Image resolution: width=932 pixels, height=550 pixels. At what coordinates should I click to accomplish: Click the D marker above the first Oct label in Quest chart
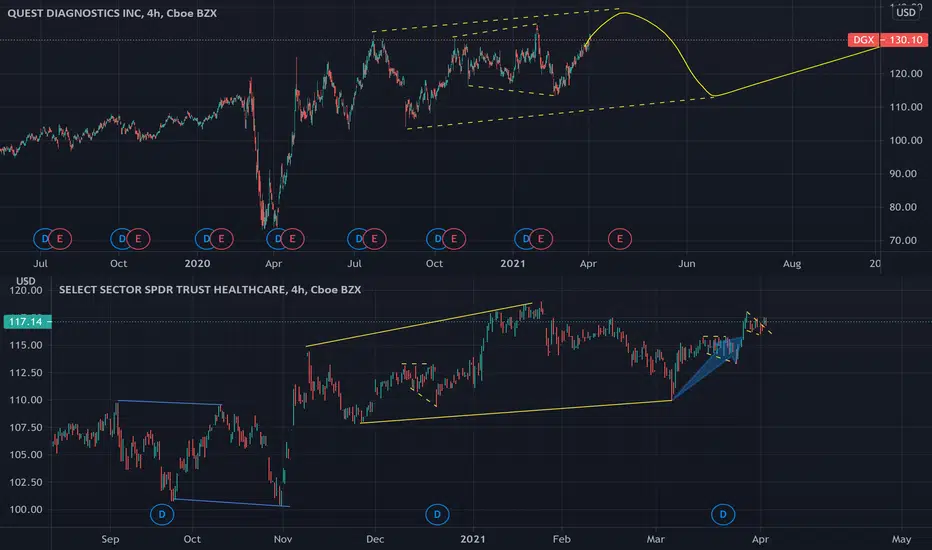point(122,239)
